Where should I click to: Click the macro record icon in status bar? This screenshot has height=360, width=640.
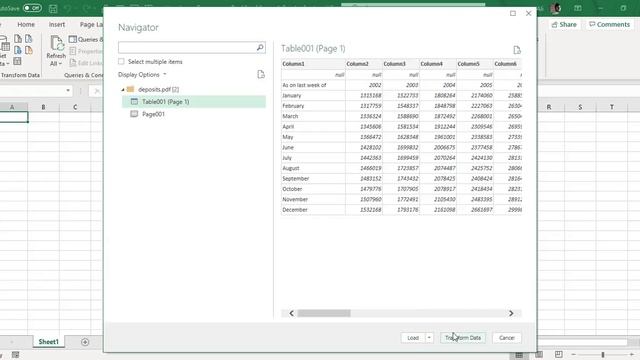(16, 355)
